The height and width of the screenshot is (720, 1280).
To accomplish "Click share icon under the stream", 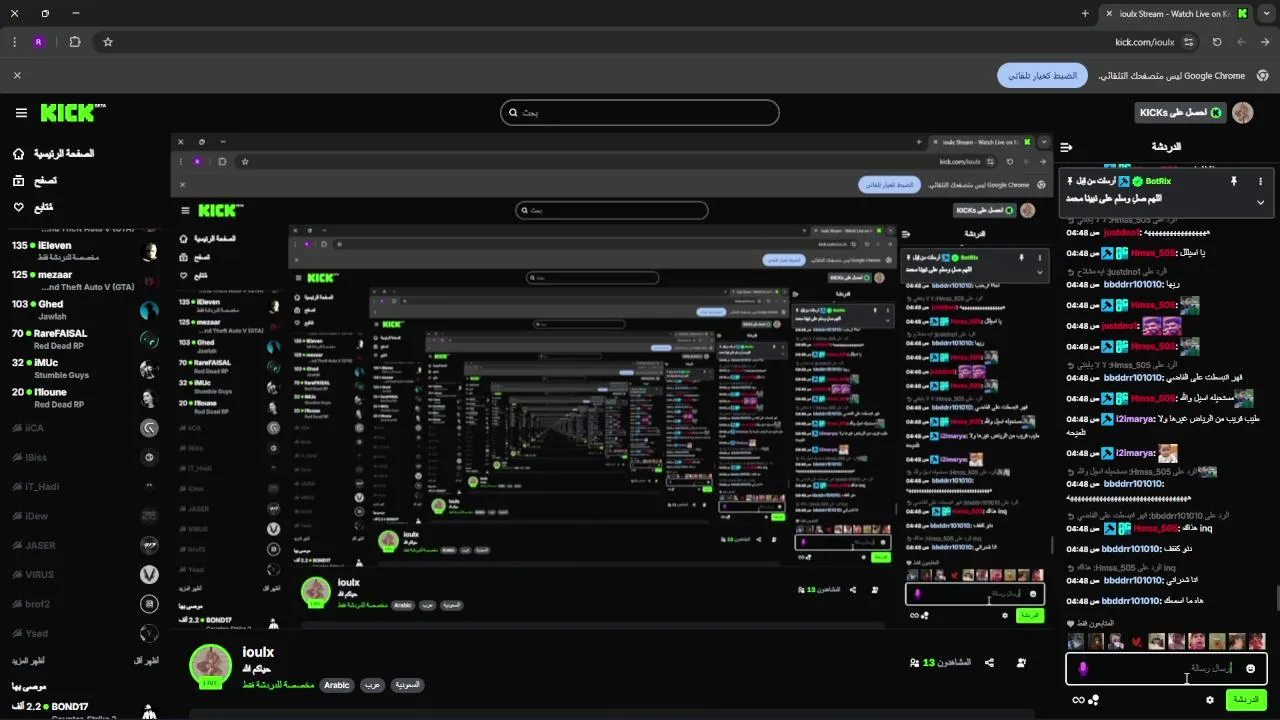I will [989, 662].
